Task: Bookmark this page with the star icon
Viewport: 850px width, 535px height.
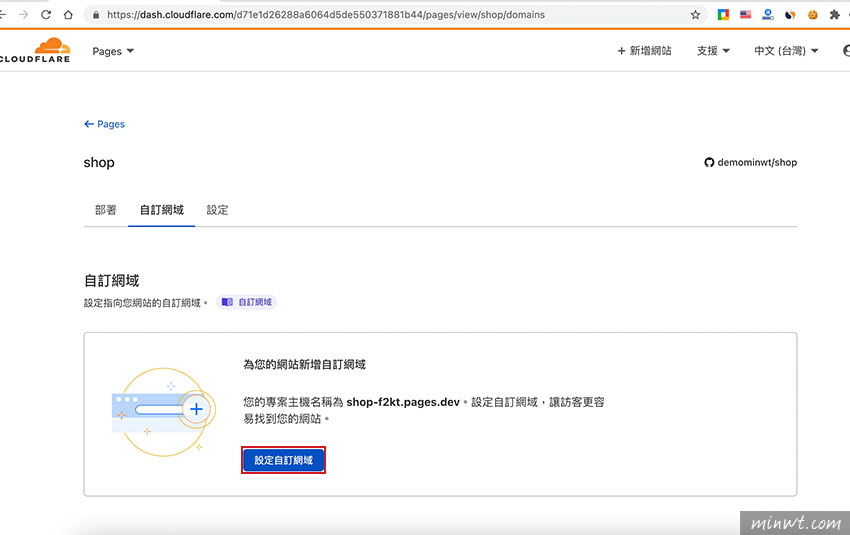Action: (x=696, y=15)
